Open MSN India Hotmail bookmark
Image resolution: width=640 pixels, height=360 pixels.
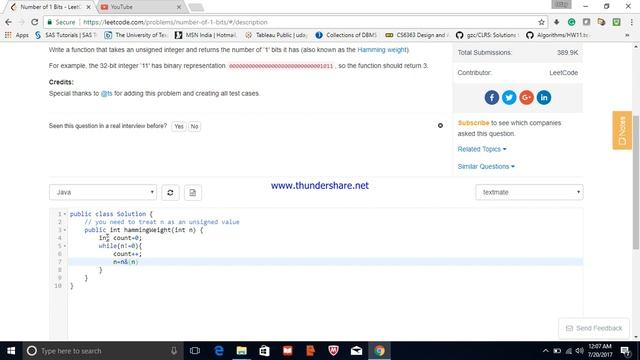[206, 35]
